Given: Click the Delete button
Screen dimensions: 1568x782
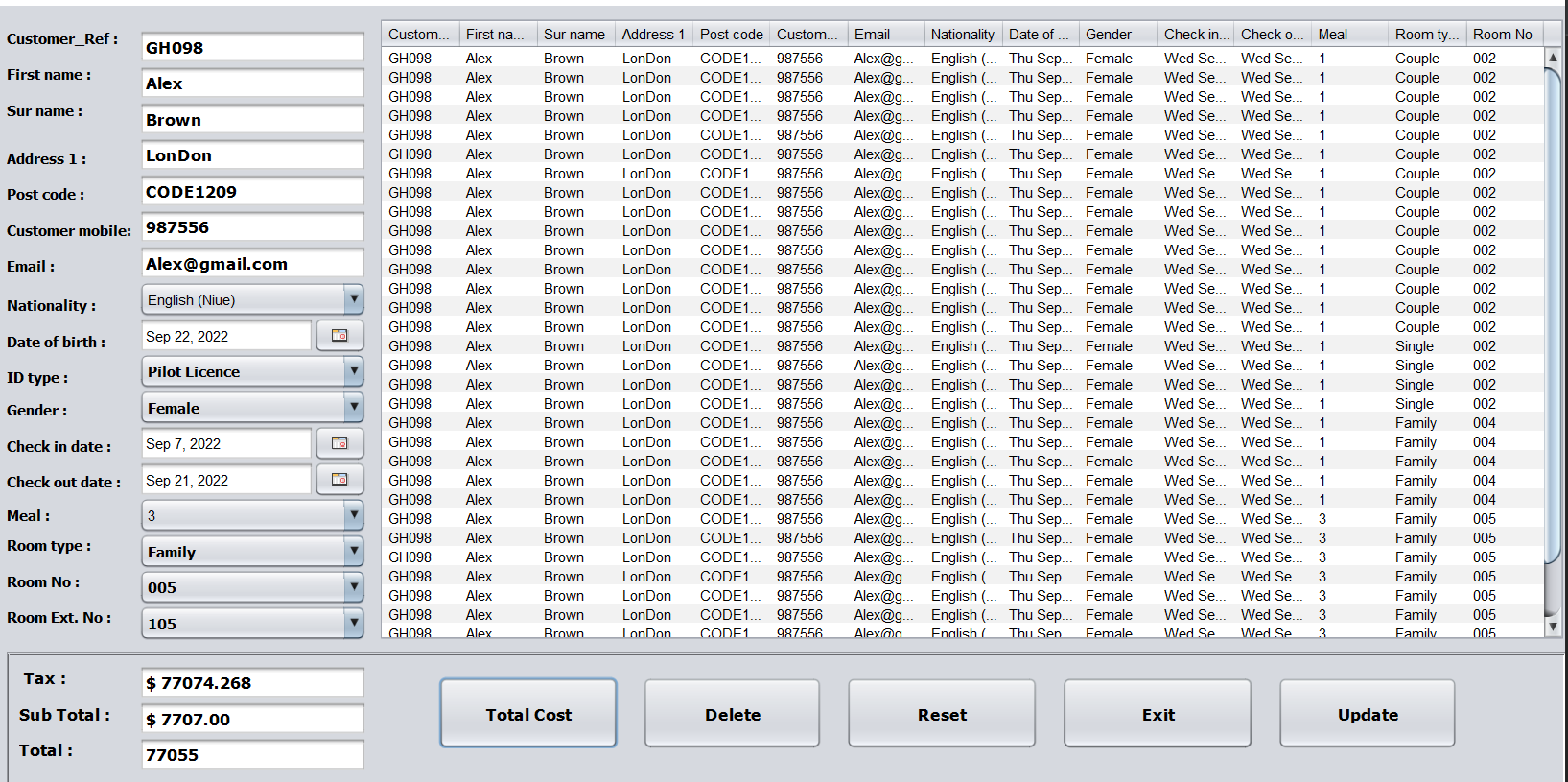Looking at the screenshot, I should click(733, 713).
